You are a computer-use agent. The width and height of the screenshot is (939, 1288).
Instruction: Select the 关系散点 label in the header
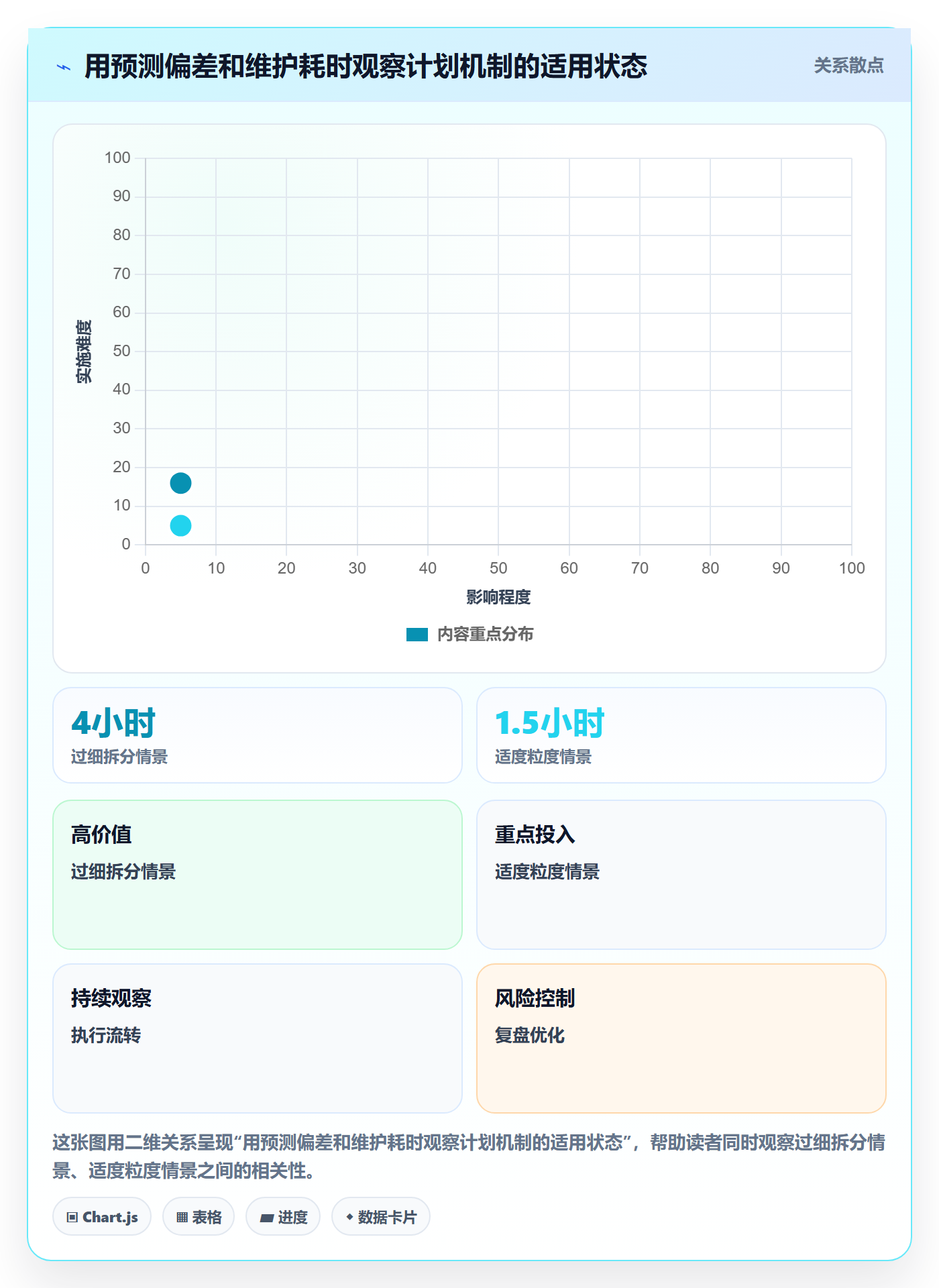pos(848,66)
